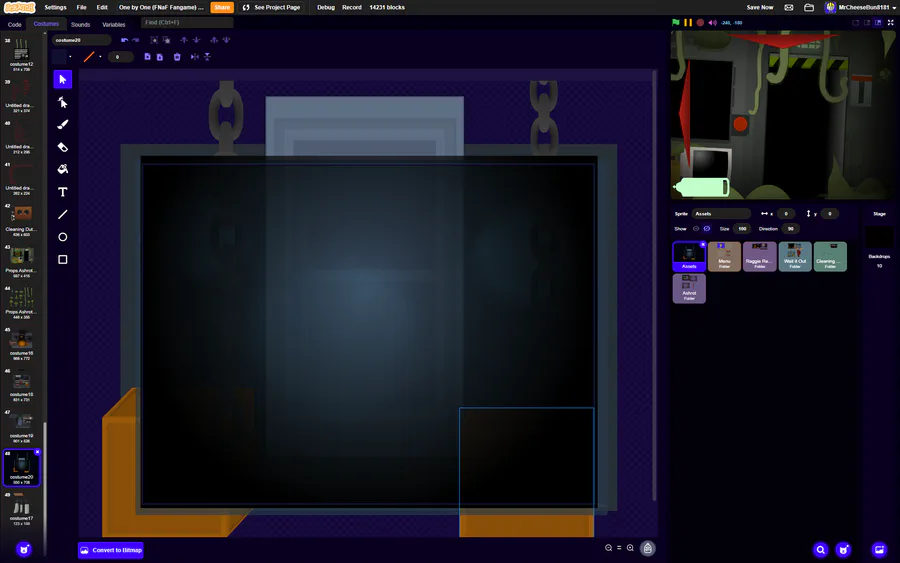This screenshot has width=900, height=563.
Task: Send selection to Back
Action: coord(227,40)
